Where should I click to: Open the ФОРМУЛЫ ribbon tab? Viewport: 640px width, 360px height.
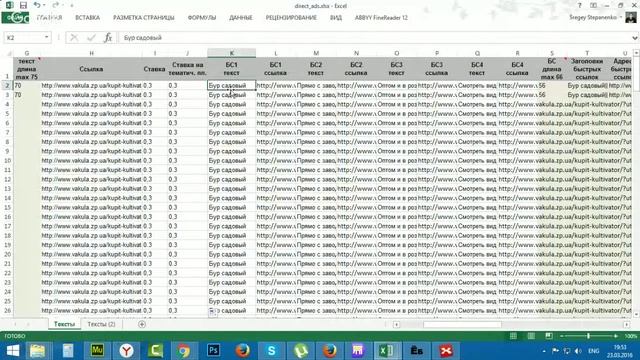tap(202, 18)
